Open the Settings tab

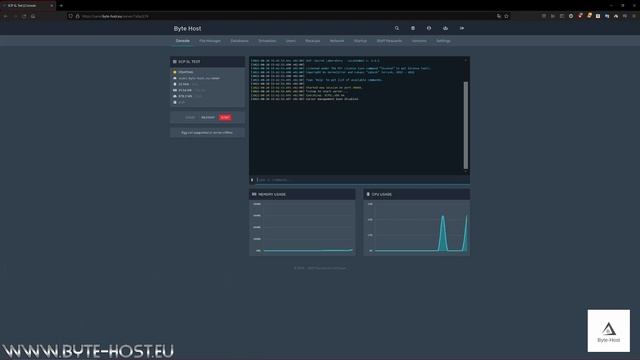pyautogui.click(x=443, y=41)
